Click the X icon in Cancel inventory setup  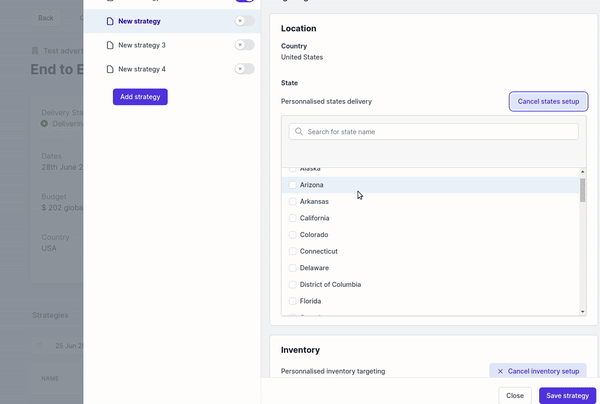click(500, 371)
